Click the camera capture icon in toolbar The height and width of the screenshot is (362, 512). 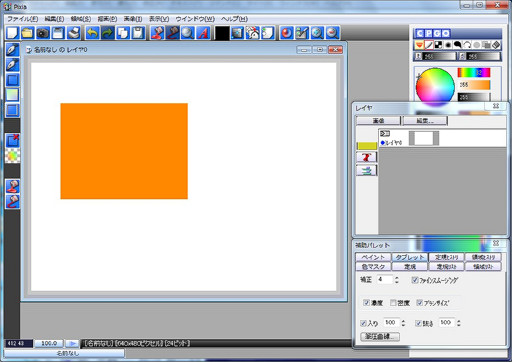point(43,33)
